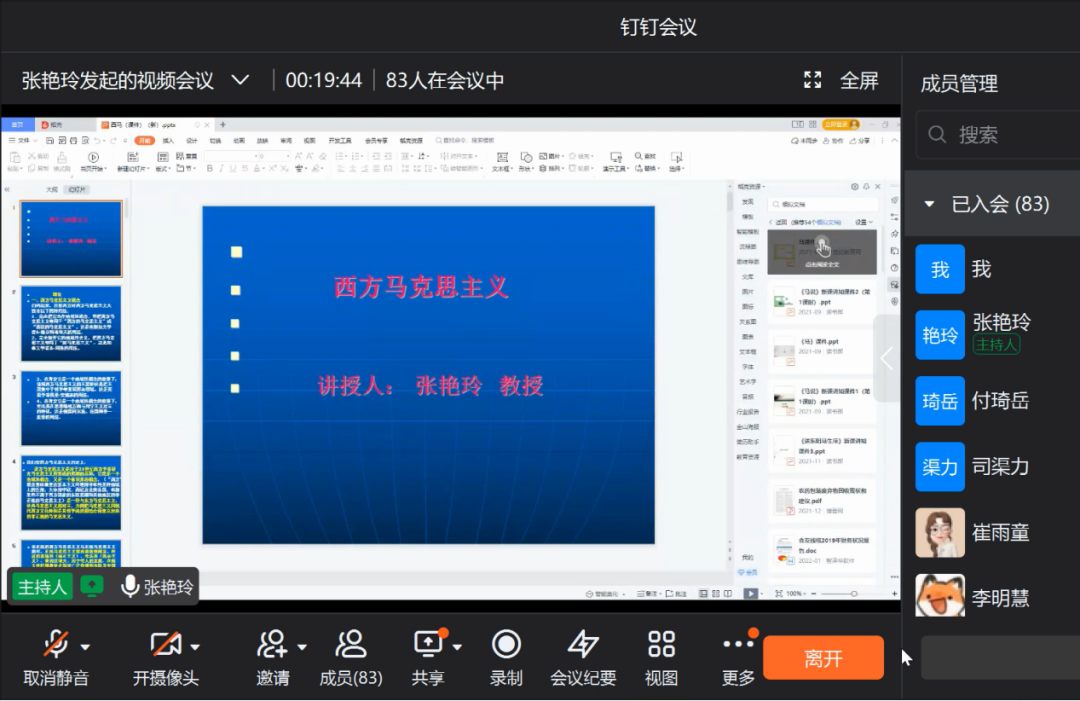Expand meeting title dropdown chevron
1080x701 pixels.
coord(240,80)
